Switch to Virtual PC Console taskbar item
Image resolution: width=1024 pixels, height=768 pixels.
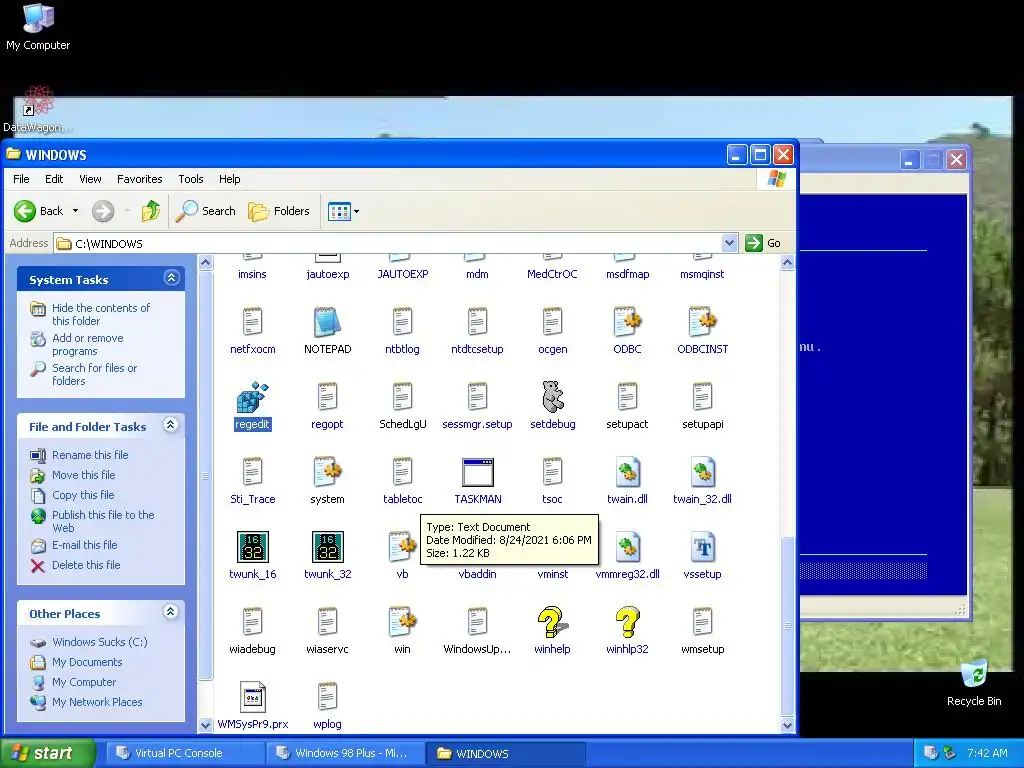pyautogui.click(x=183, y=753)
